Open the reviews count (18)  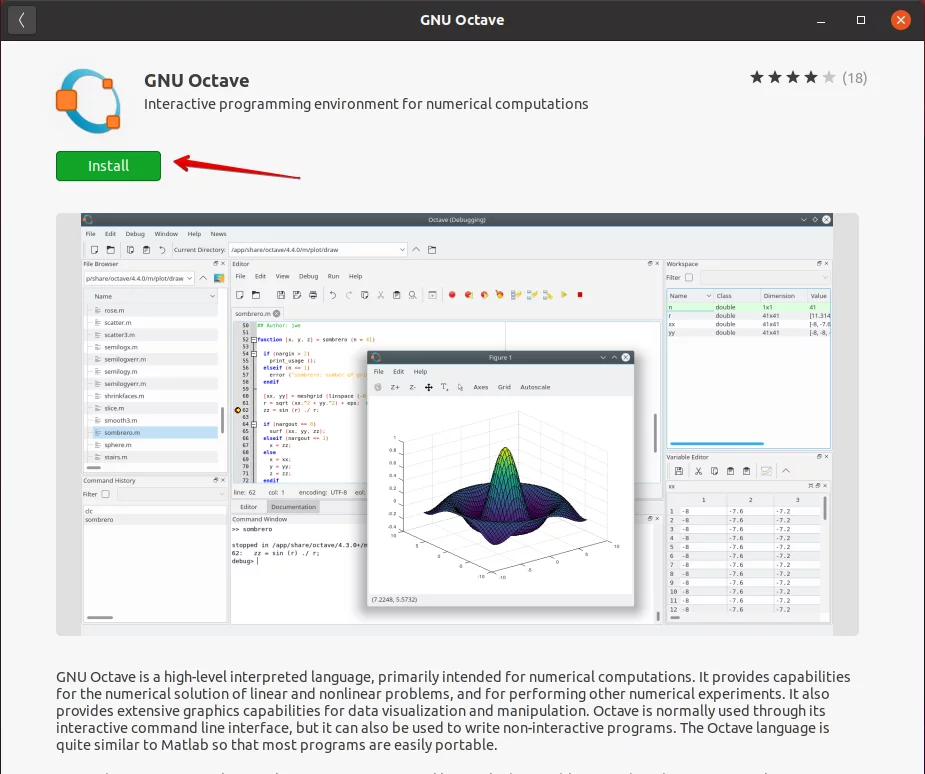pyautogui.click(x=855, y=78)
